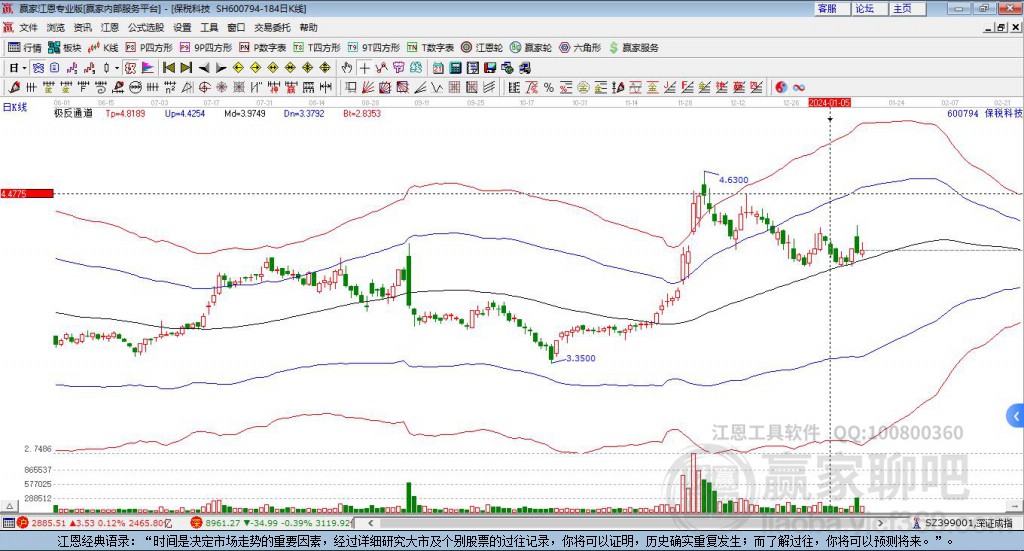Open the 9P四方形 tool
The width and height of the screenshot is (1024, 551).
[206, 48]
